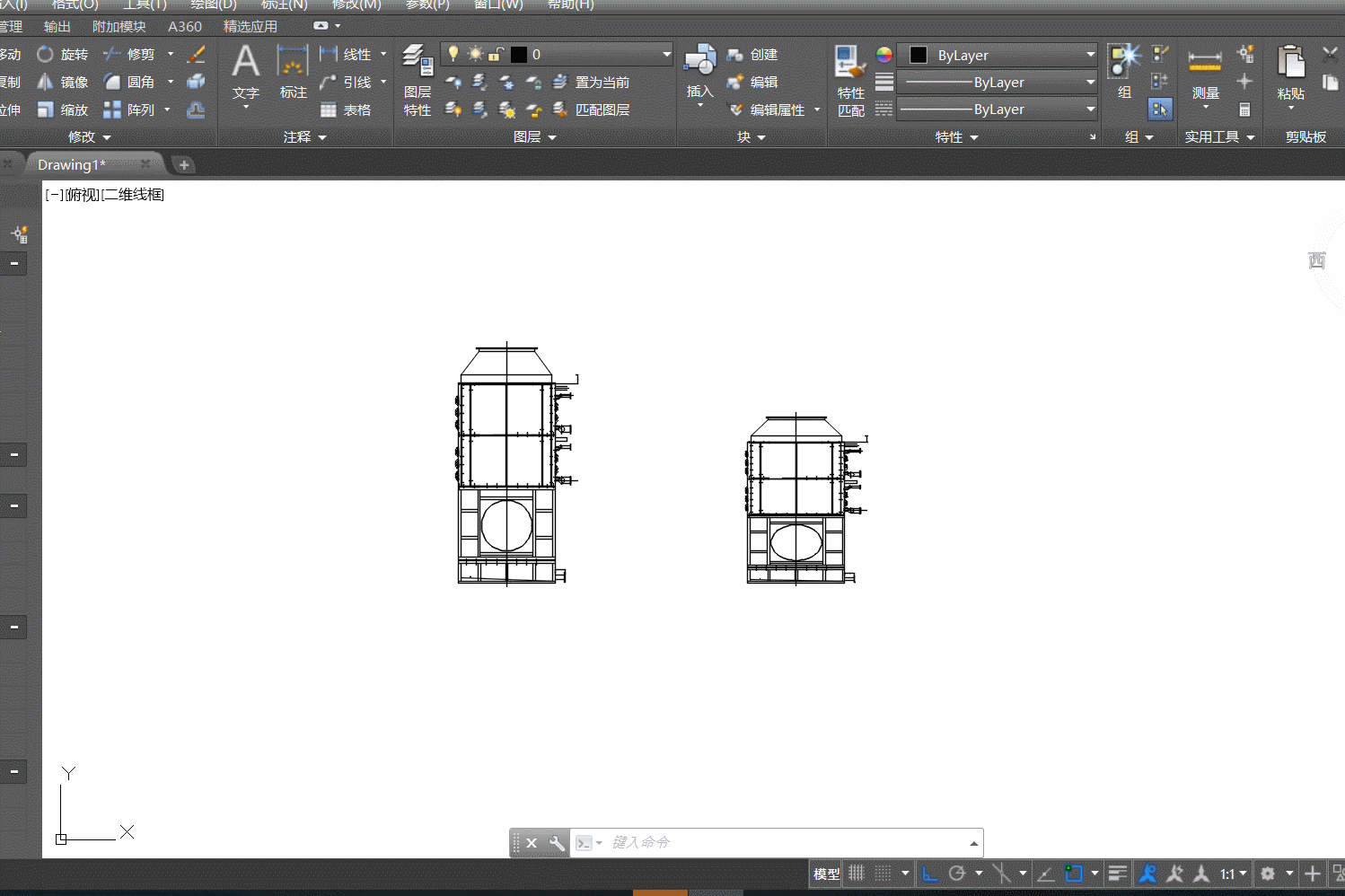
Task: Expand the 修改 (Modify) panel
Action: pyautogui.click(x=90, y=137)
